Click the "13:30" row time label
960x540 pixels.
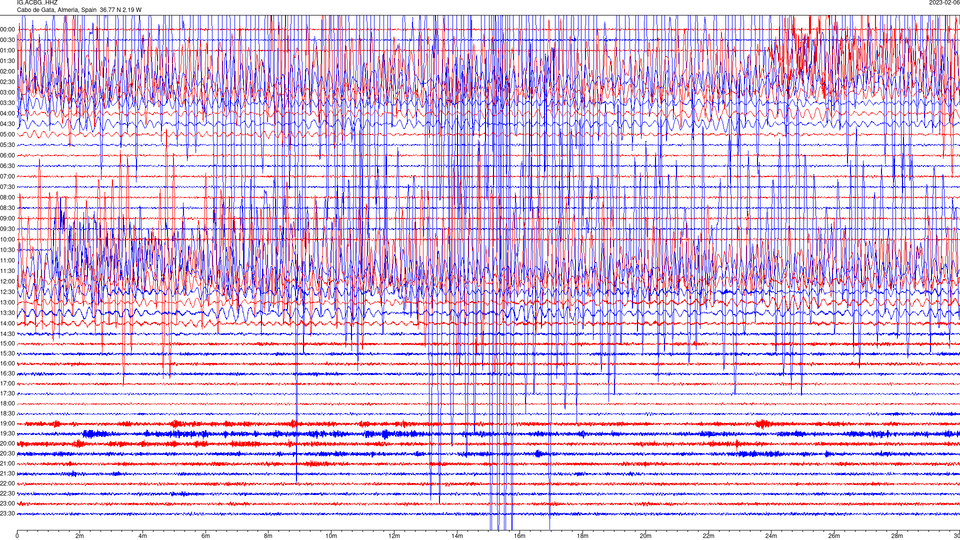point(7,313)
